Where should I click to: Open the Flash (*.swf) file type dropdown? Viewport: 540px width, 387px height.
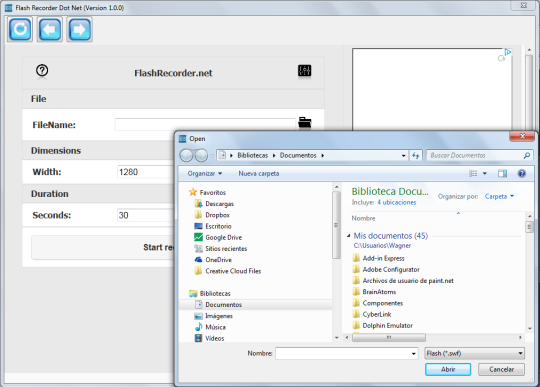tap(475, 354)
